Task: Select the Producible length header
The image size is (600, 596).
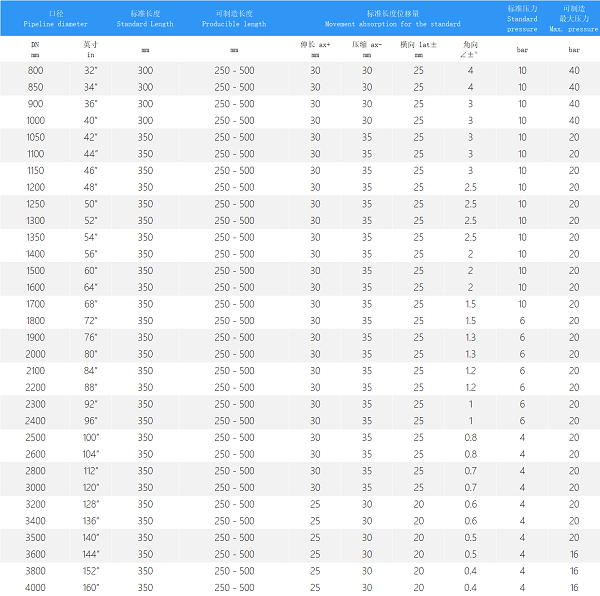Action: click(x=234, y=19)
